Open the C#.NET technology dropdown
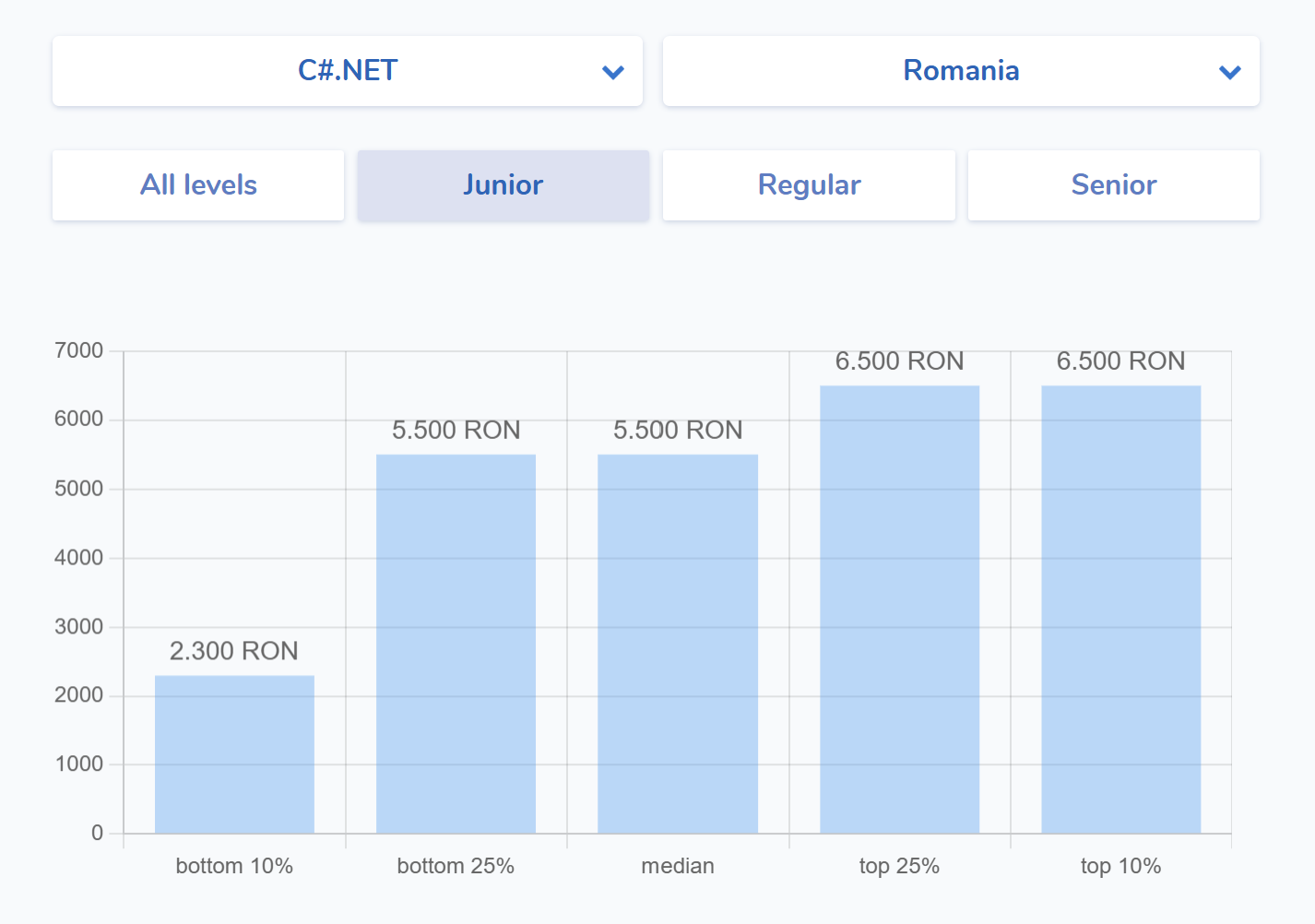 click(348, 71)
